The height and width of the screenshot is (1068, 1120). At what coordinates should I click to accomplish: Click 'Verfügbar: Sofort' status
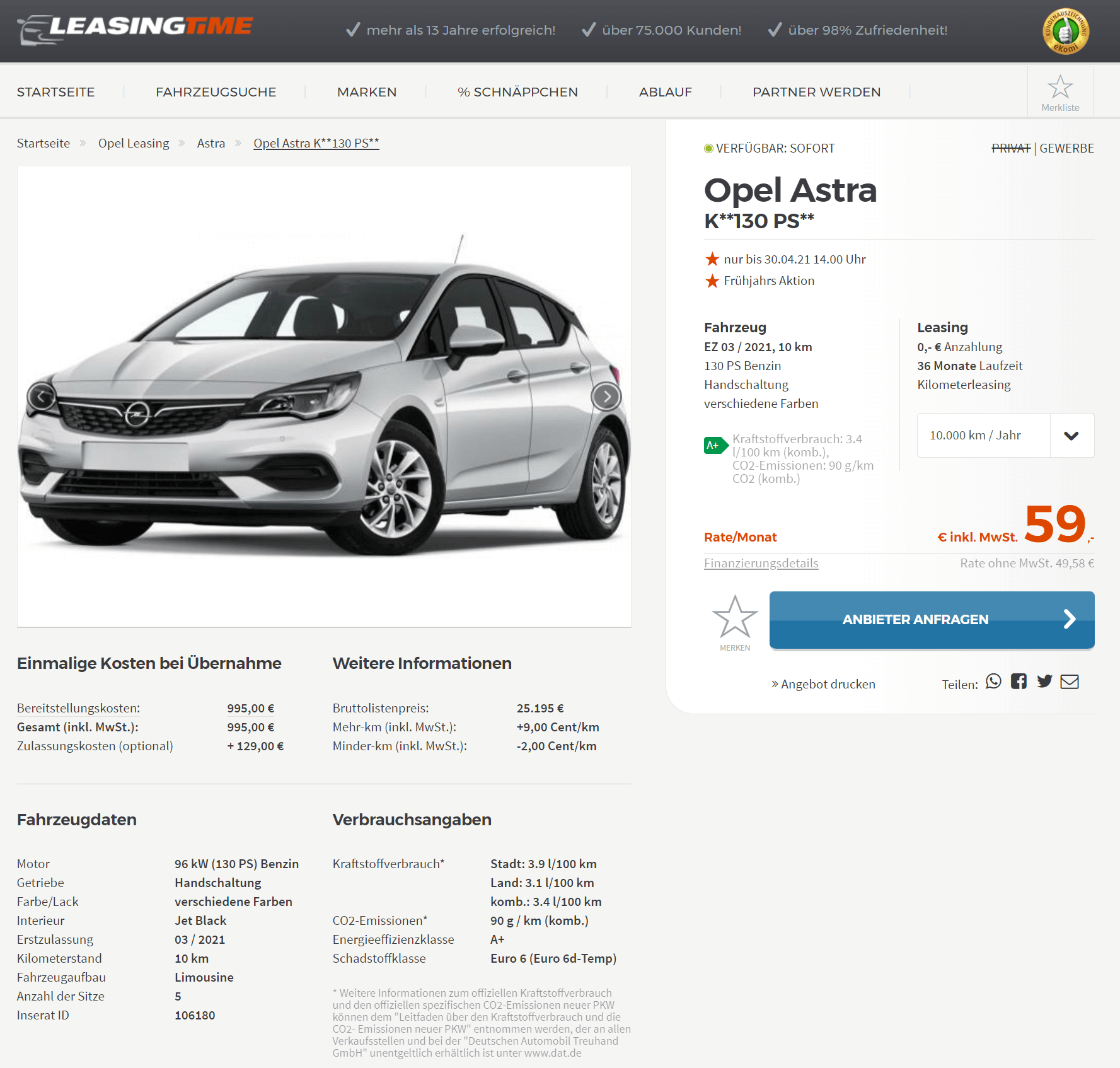tap(769, 148)
